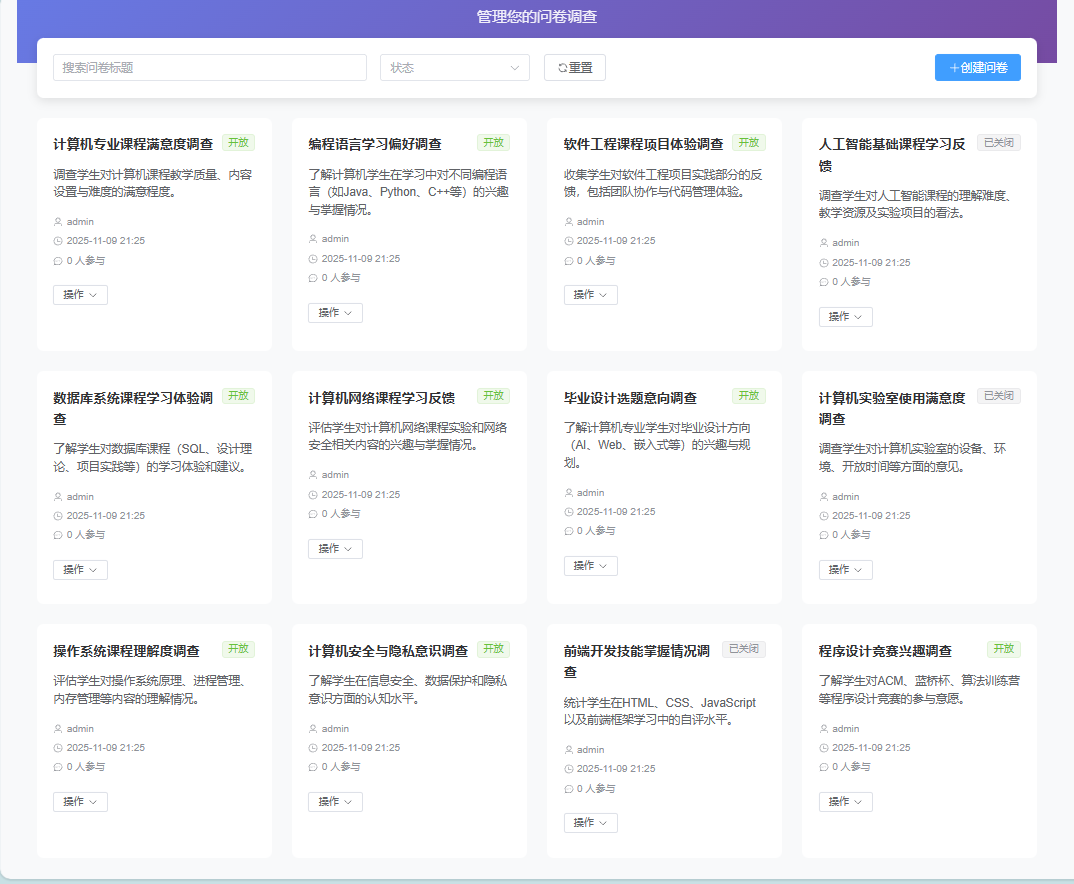Open the 状态 filter dropdown
Screen dimensions: 1074x884
(x=454, y=68)
